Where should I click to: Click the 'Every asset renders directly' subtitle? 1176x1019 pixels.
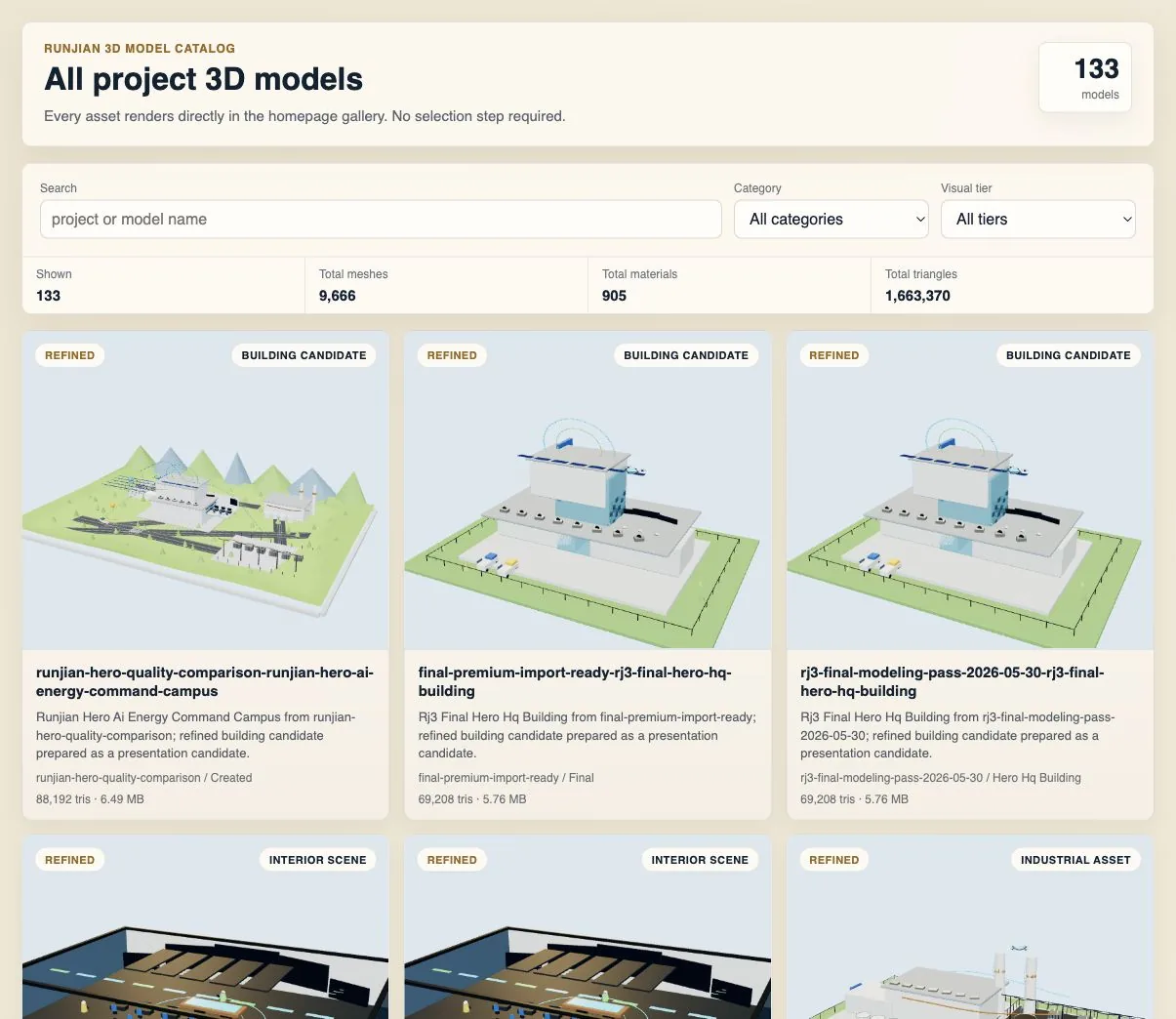click(304, 116)
